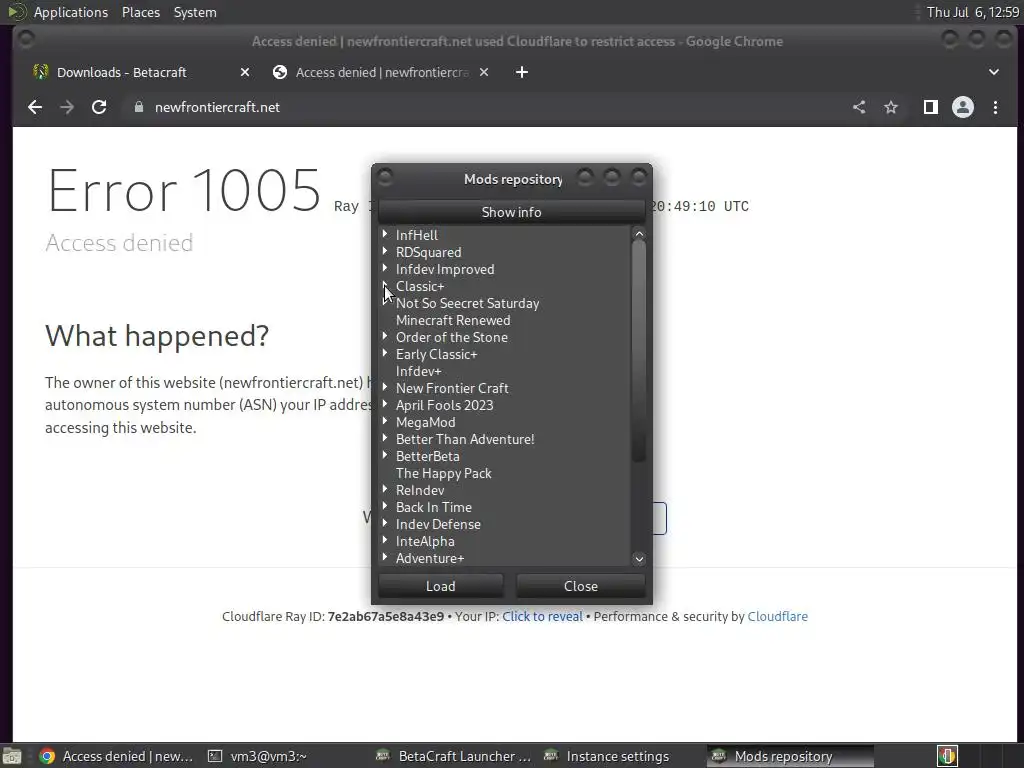The height and width of the screenshot is (768, 1024).
Task: Open Chrome tab search chevron
Action: coord(993,72)
